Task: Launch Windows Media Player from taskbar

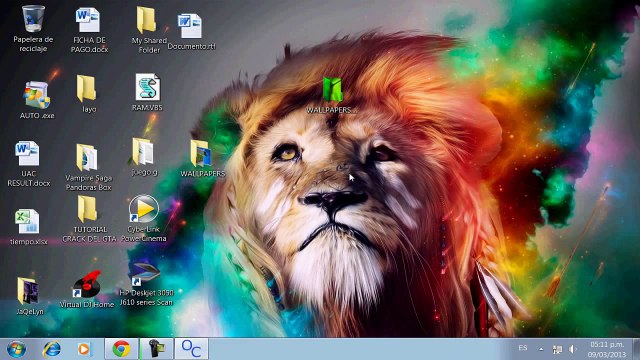Action: 85,349
